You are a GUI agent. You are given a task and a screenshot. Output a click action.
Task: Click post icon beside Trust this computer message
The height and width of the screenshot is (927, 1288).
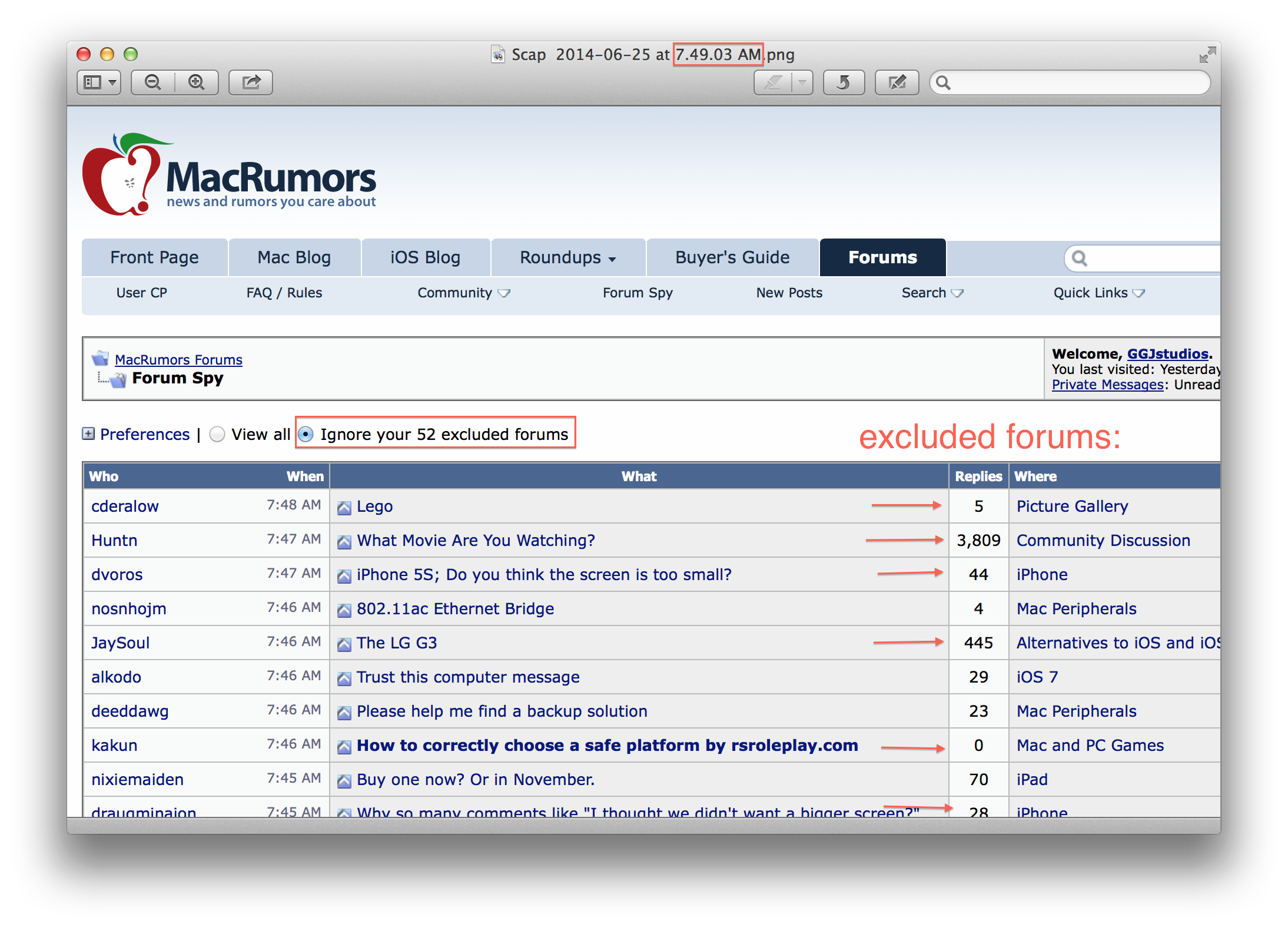point(344,678)
